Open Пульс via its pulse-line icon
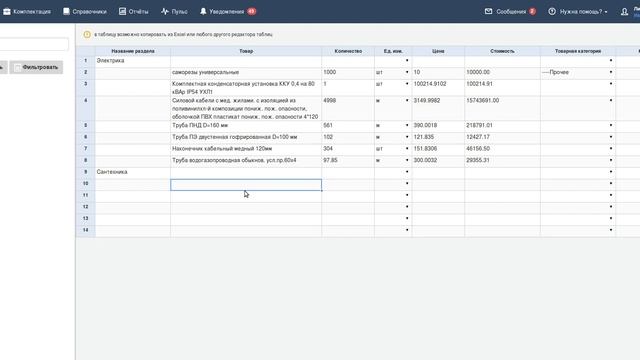Image resolution: width=640 pixels, height=360 pixels. tap(164, 11)
